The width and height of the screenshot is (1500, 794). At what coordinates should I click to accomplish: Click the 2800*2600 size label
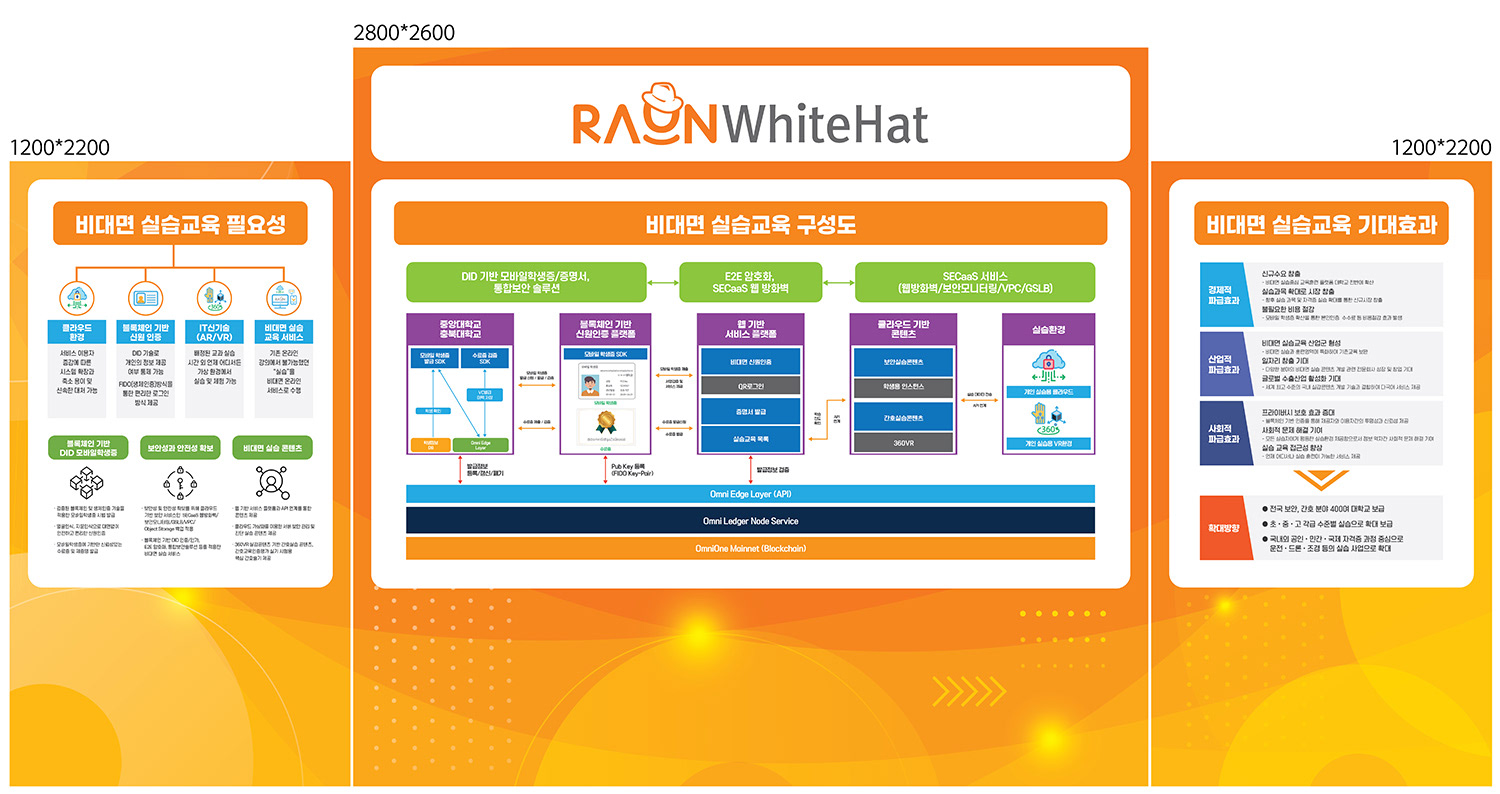coord(404,32)
